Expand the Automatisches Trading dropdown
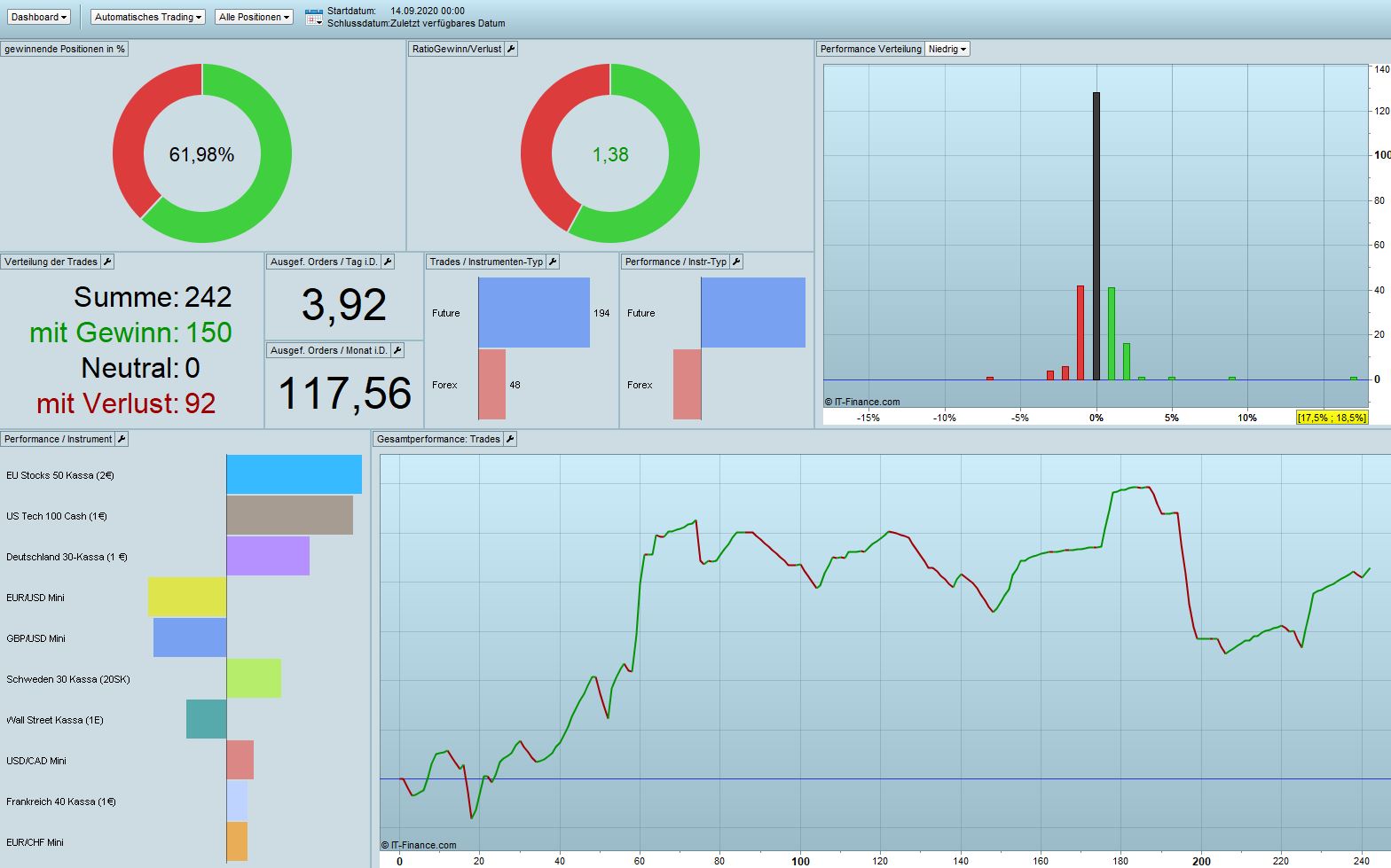This screenshot has width=1391, height=868. click(148, 17)
